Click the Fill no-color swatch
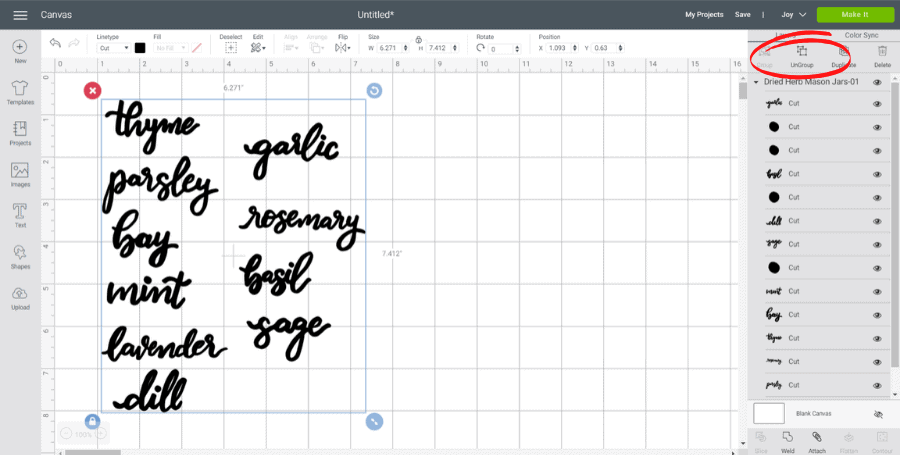900x455 pixels. click(x=196, y=48)
